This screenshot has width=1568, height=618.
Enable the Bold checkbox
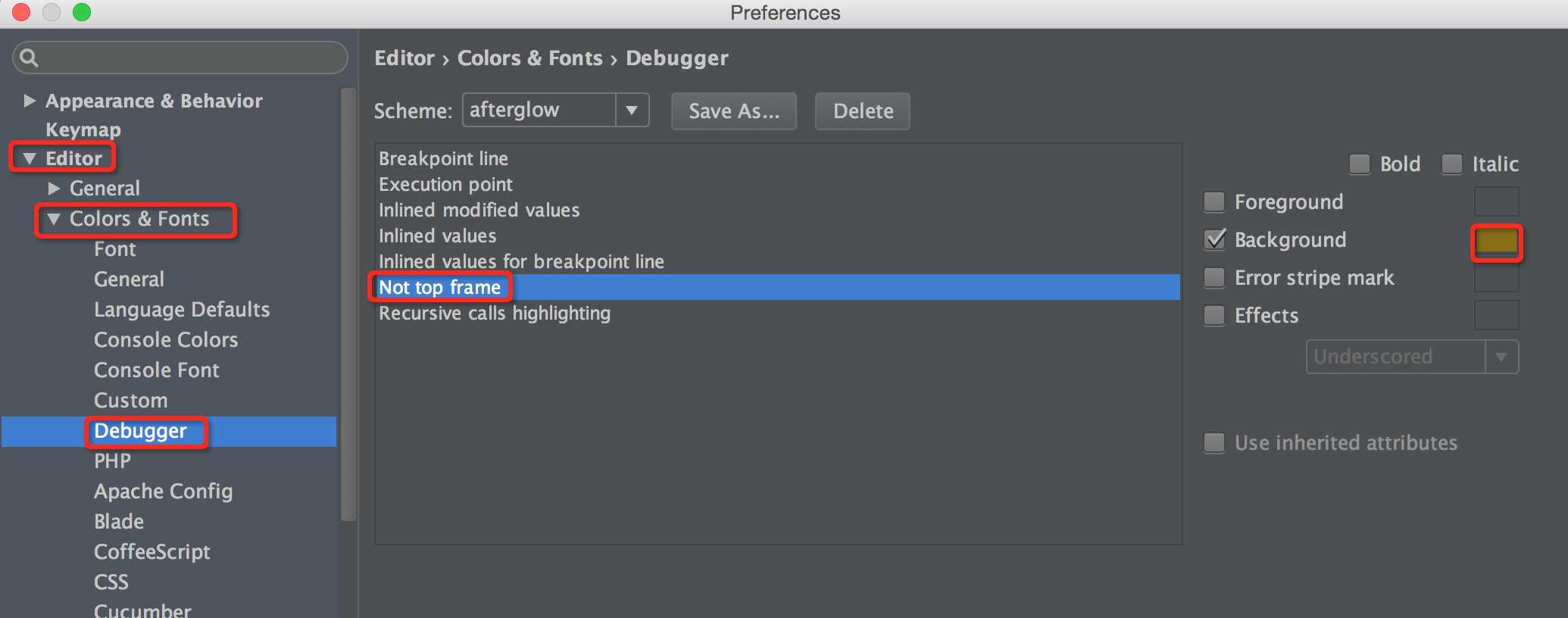1360,164
